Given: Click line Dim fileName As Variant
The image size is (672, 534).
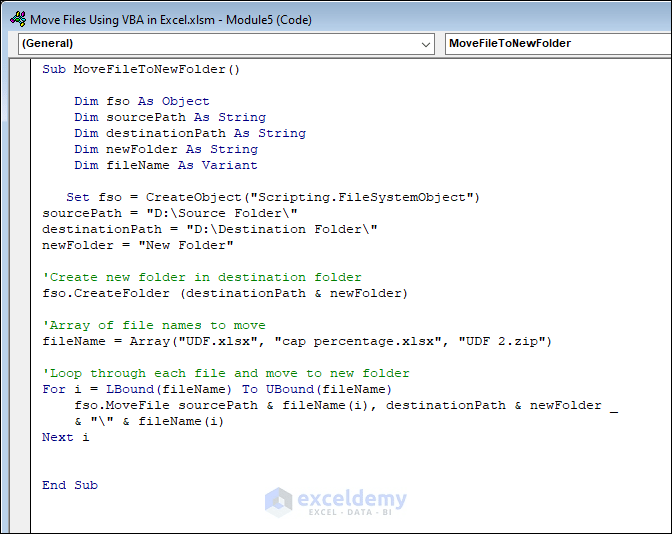Looking at the screenshot, I should click(x=166, y=165).
